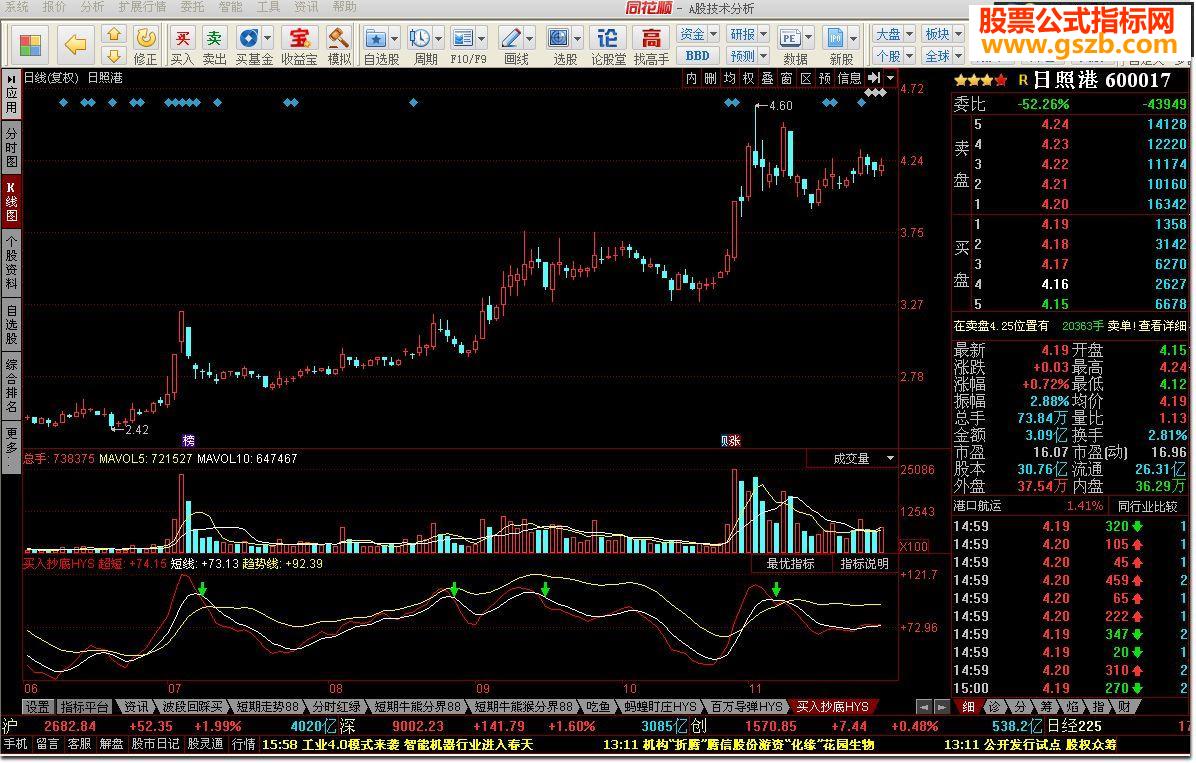Expand the 自选股 dropdown arrow
The height and width of the screenshot is (763, 1196).
[394, 37]
